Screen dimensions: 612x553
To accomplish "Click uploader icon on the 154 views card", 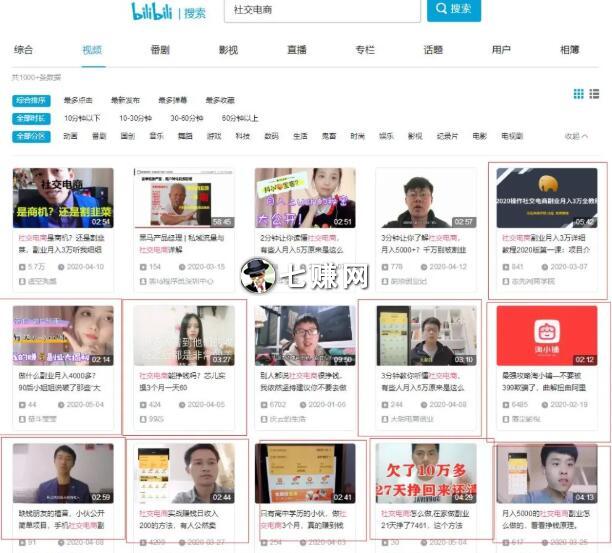I will (143, 281).
